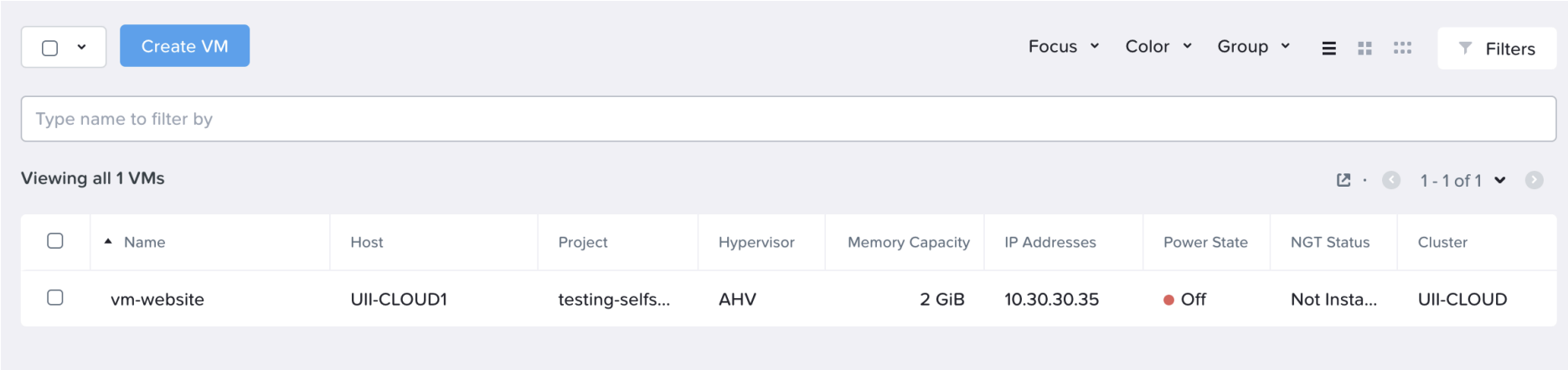
Task: Check the top bulk-select checkbox
Action: pyautogui.click(x=50, y=48)
